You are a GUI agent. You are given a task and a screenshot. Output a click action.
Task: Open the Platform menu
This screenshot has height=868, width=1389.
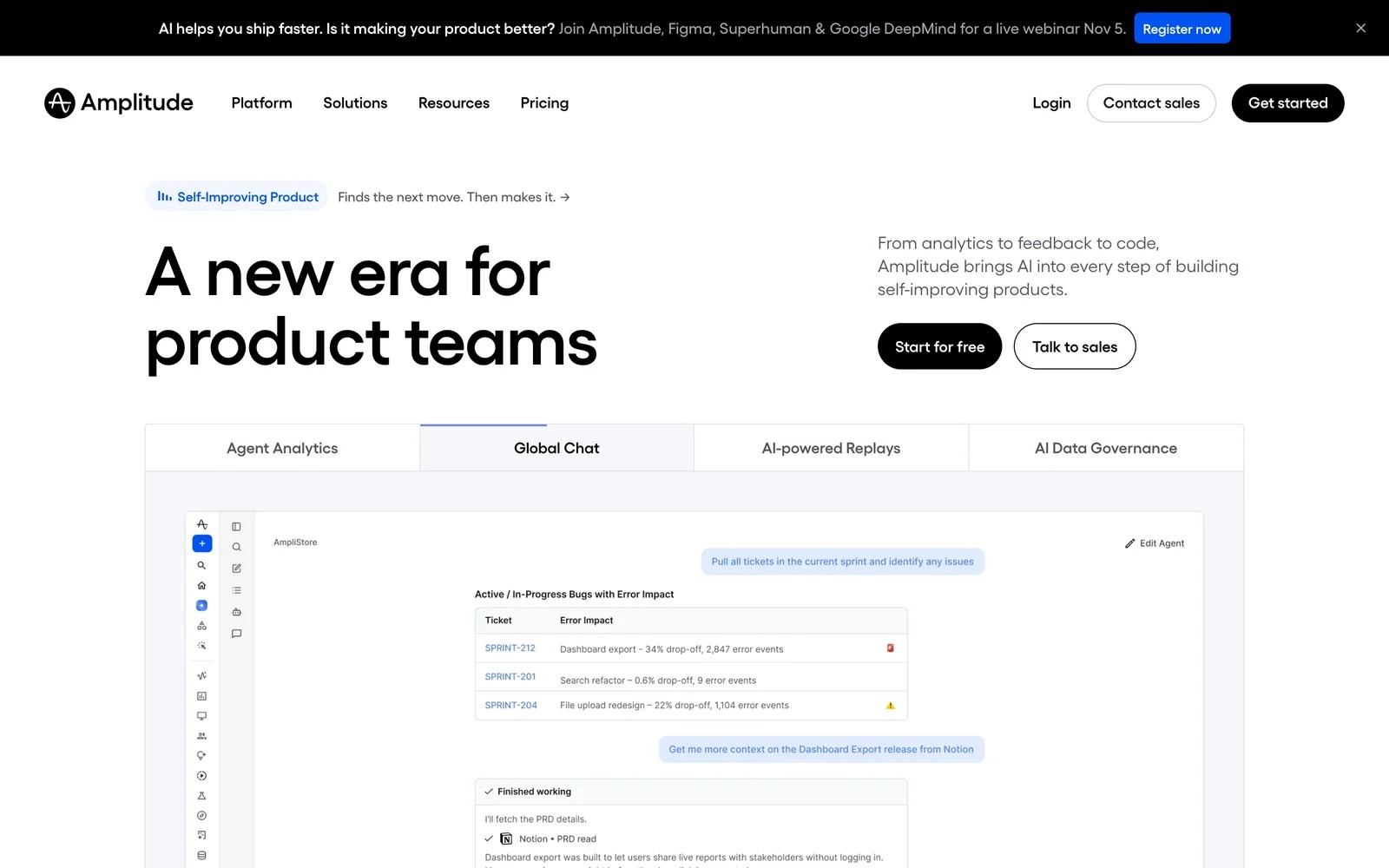tap(262, 103)
